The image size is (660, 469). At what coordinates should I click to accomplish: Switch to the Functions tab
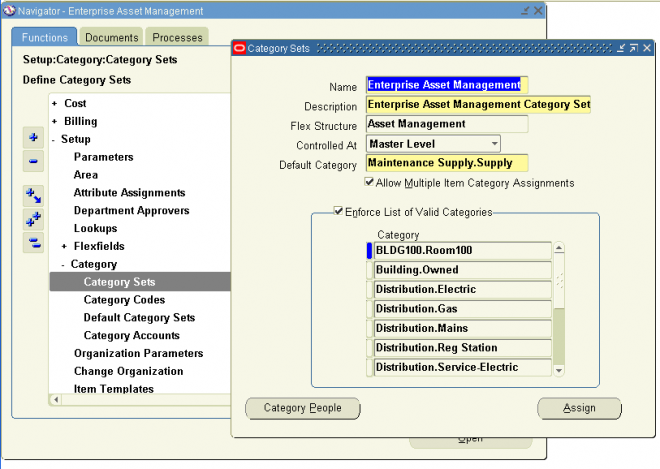[44, 37]
